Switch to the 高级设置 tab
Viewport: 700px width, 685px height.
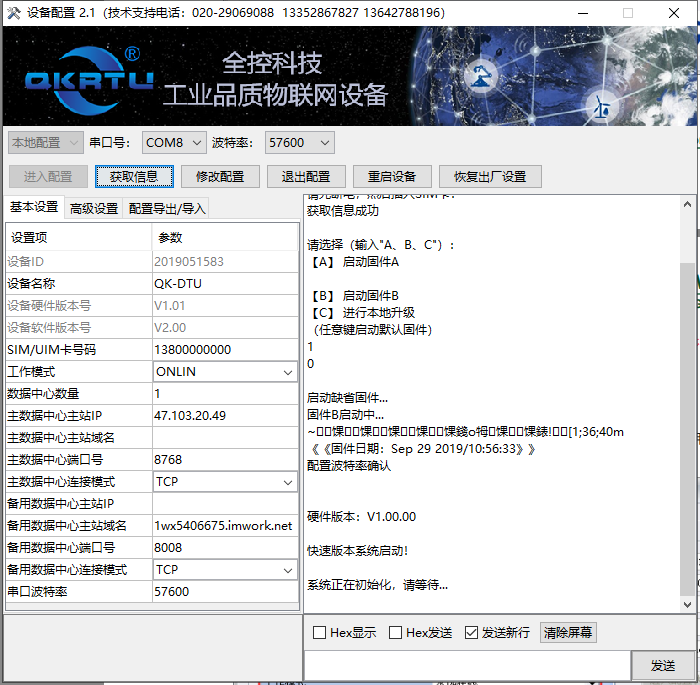click(x=94, y=209)
